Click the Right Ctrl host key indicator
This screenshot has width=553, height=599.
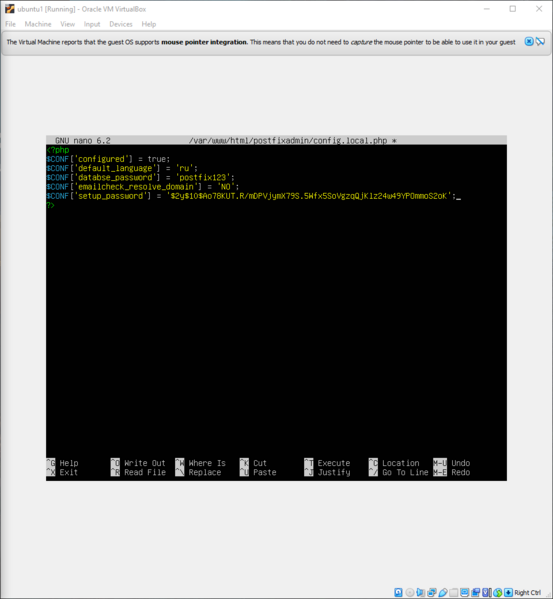pyautogui.click(x=527, y=593)
